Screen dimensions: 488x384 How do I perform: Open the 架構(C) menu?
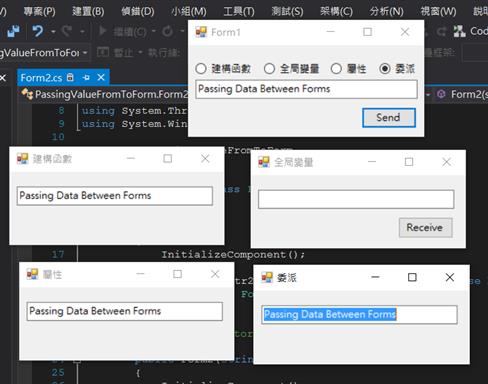[336, 12]
